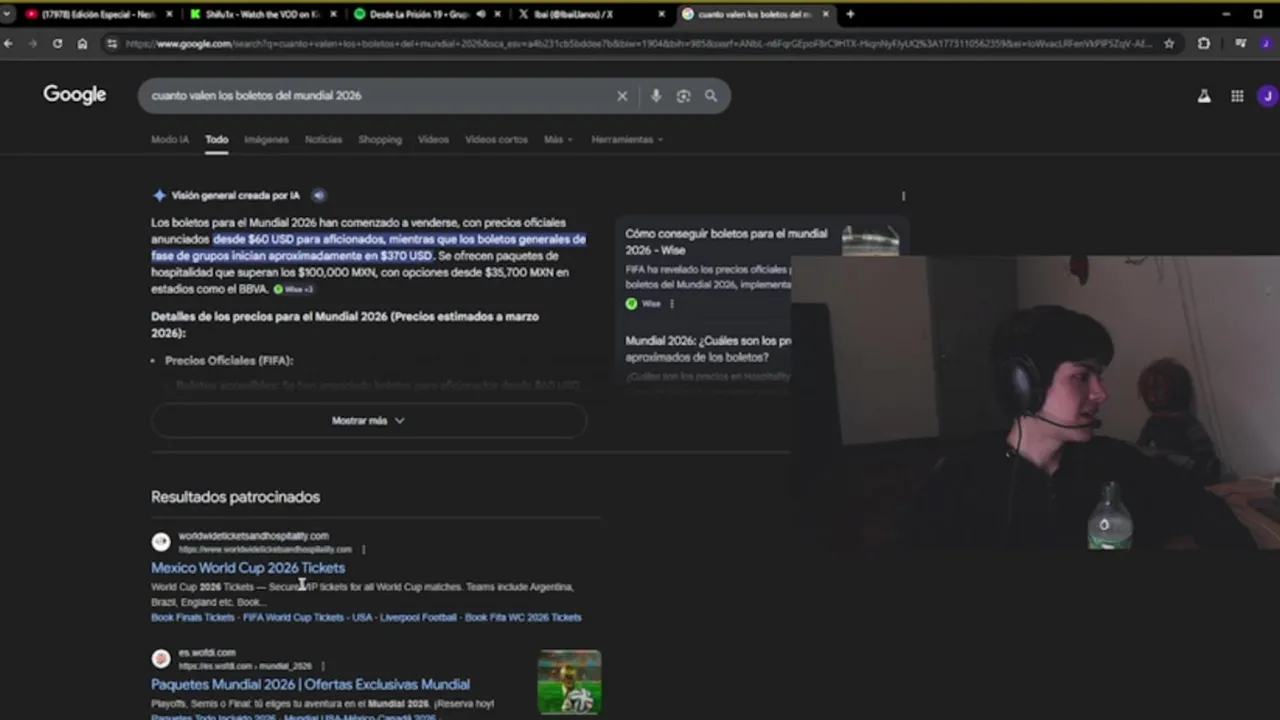The height and width of the screenshot is (720, 1280).
Task: Click the soccer image ad thumbnail
Action: (x=569, y=682)
